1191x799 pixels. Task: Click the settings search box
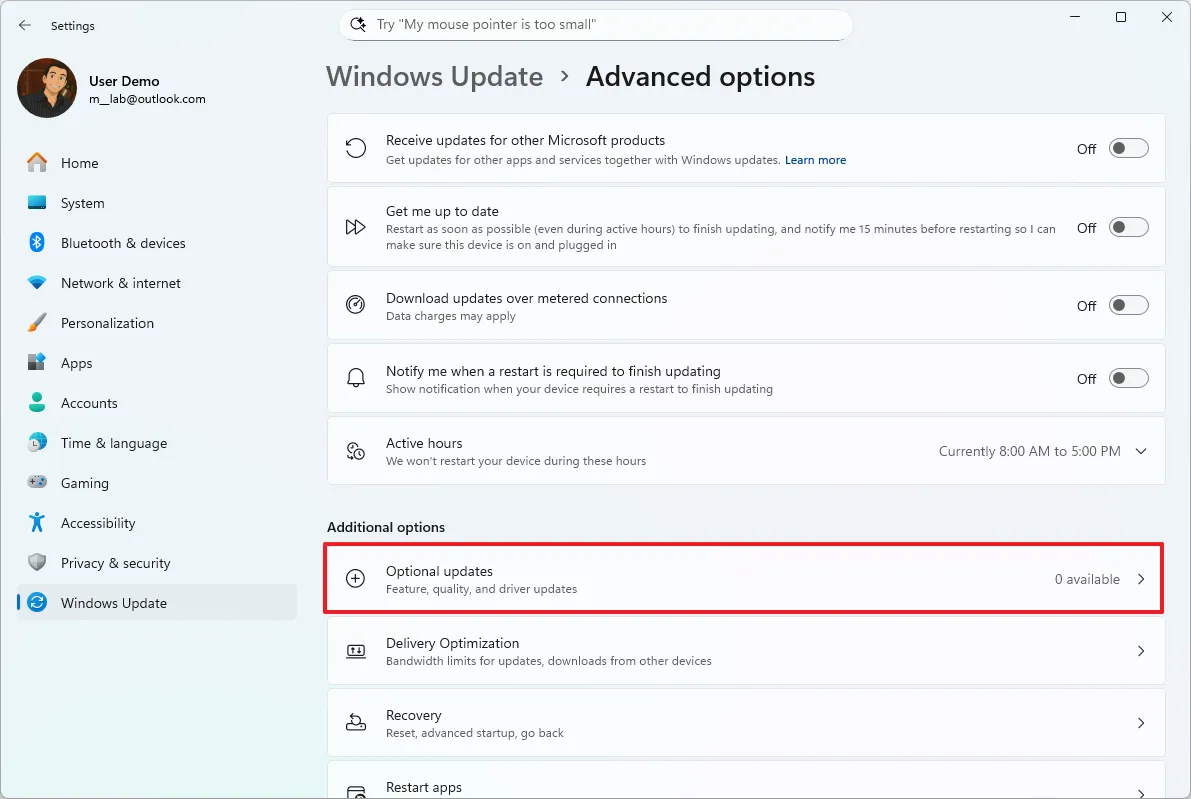(x=595, y=24)
